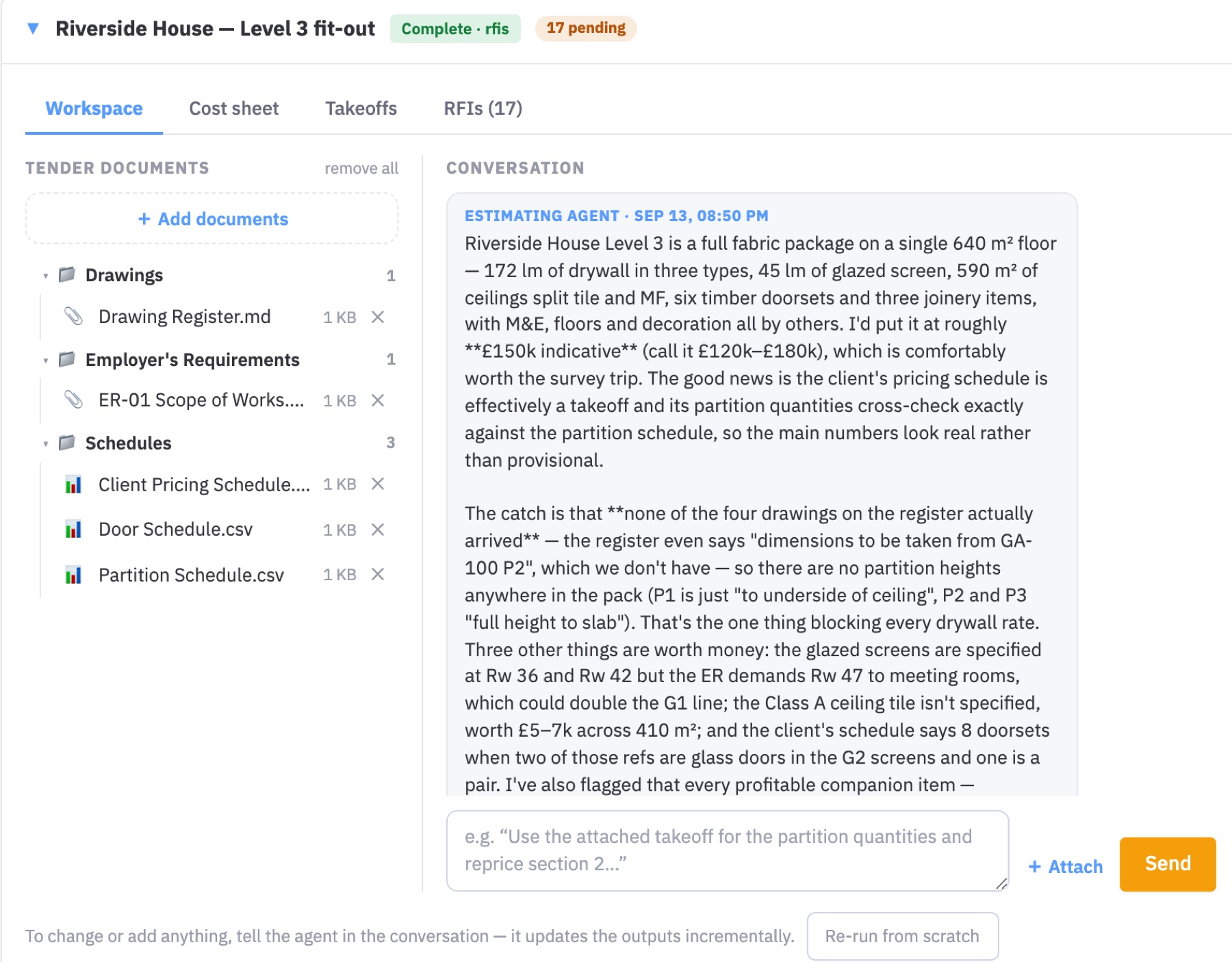Click the Add documents button
This screenshot has height=962, width=1232.
click(212, 218)
